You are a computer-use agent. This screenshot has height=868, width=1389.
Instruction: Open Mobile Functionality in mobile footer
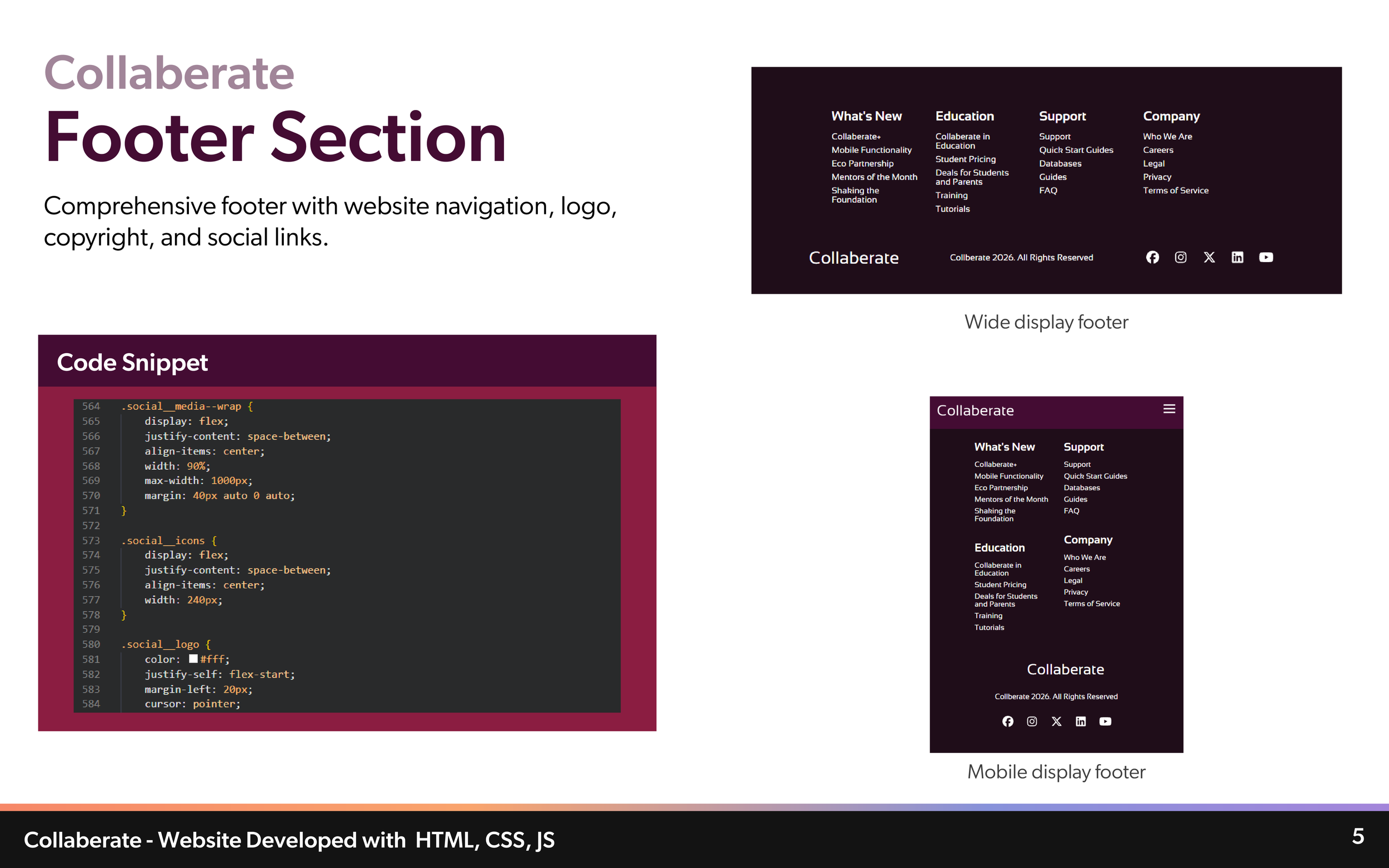click(x=1008, y=476)
